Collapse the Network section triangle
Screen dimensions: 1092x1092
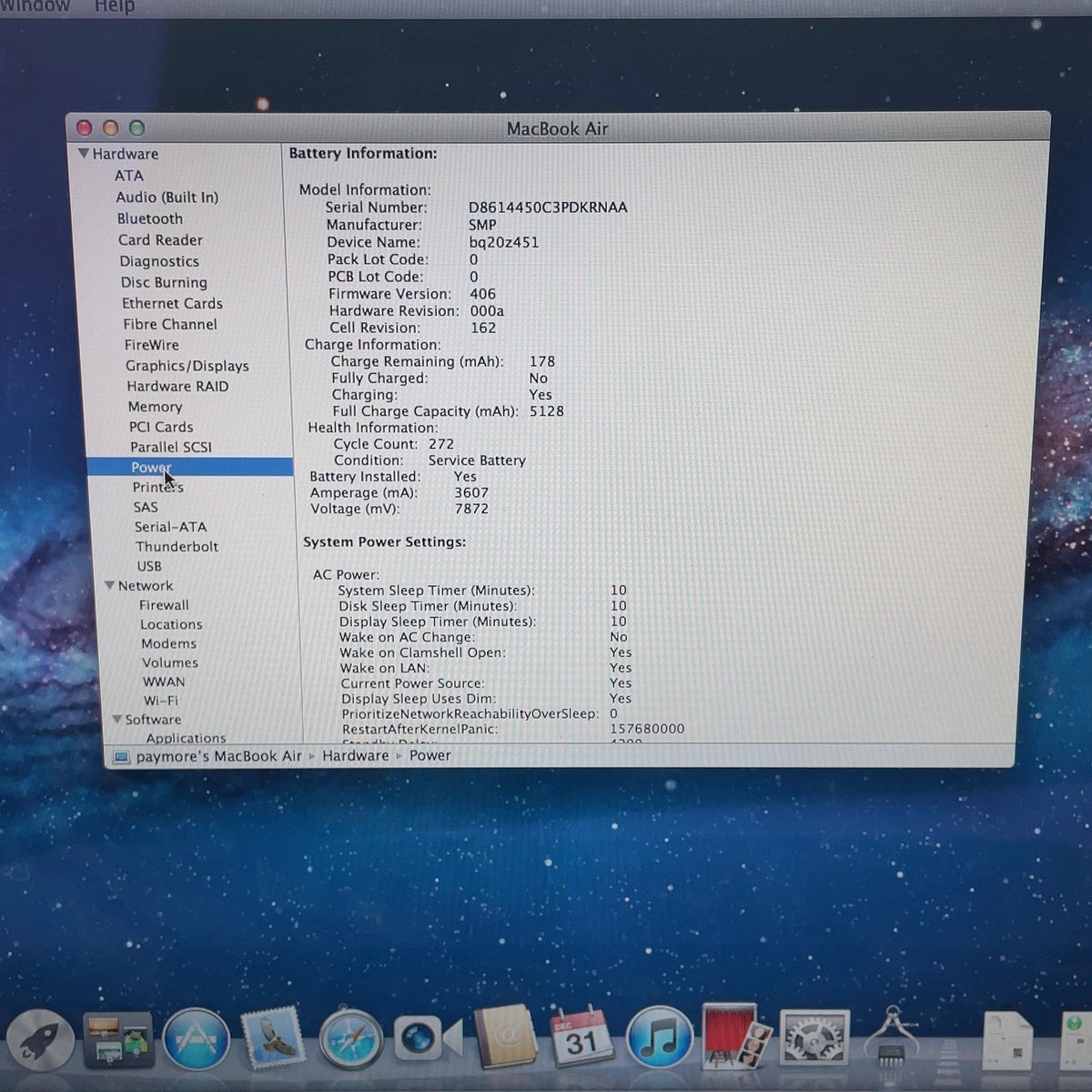click(x=109, y=585)
